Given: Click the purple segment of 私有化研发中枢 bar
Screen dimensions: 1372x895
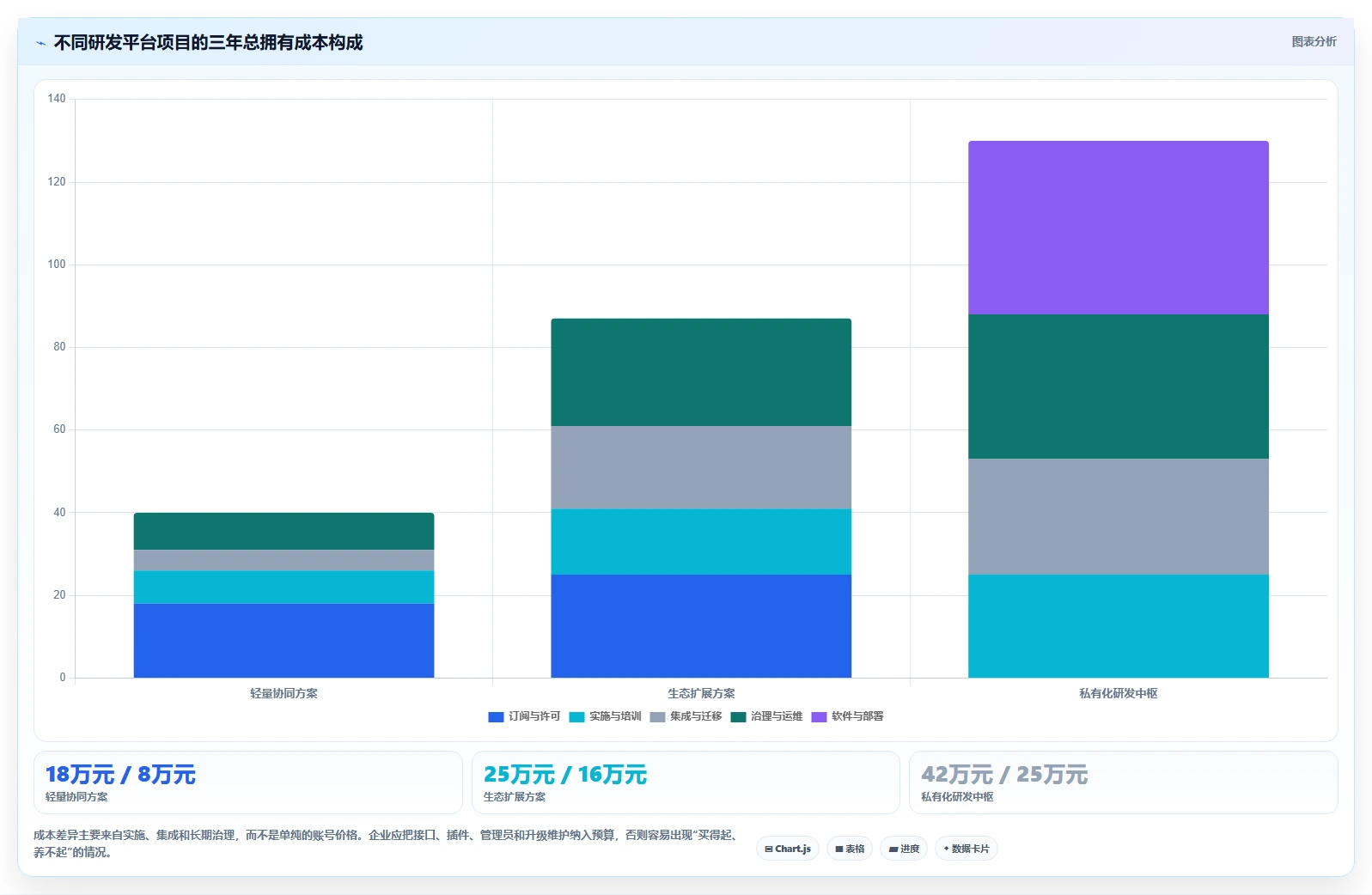Looking at the screenshot, I should pyautogui.click(x=1118, y=228).
